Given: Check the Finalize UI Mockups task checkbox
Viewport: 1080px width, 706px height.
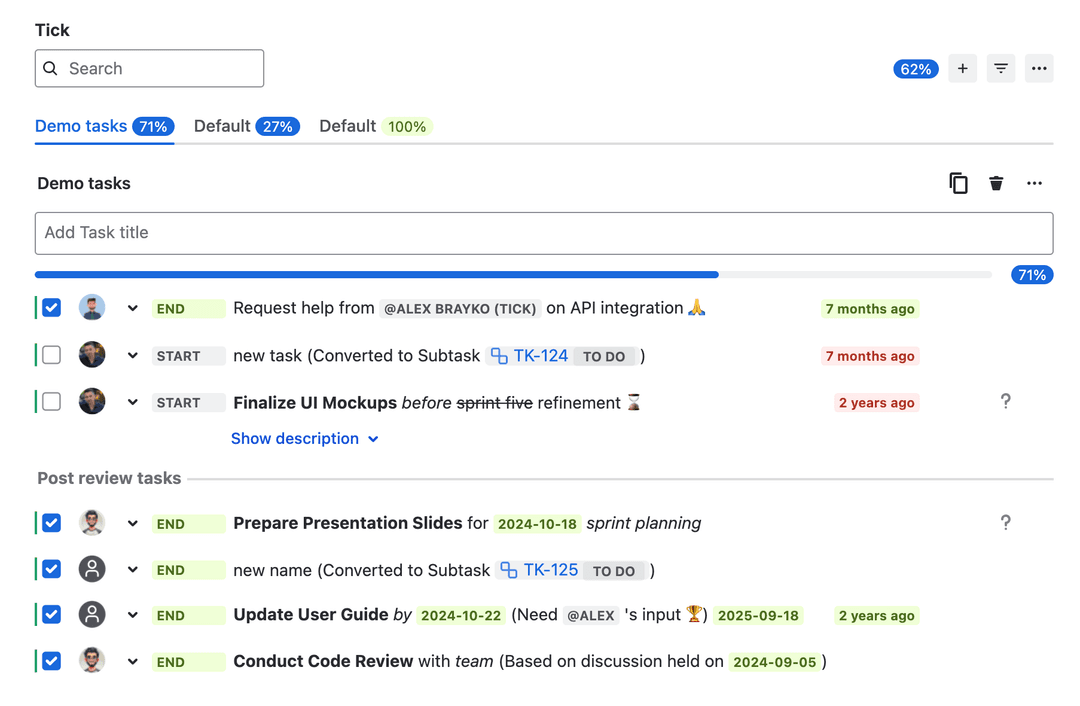Looking at the screenshot, I should pos(52,402).
